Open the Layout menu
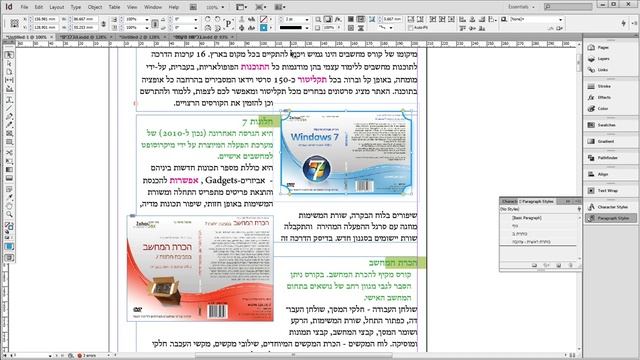640x360 pixels. click(x=57, y=7)
